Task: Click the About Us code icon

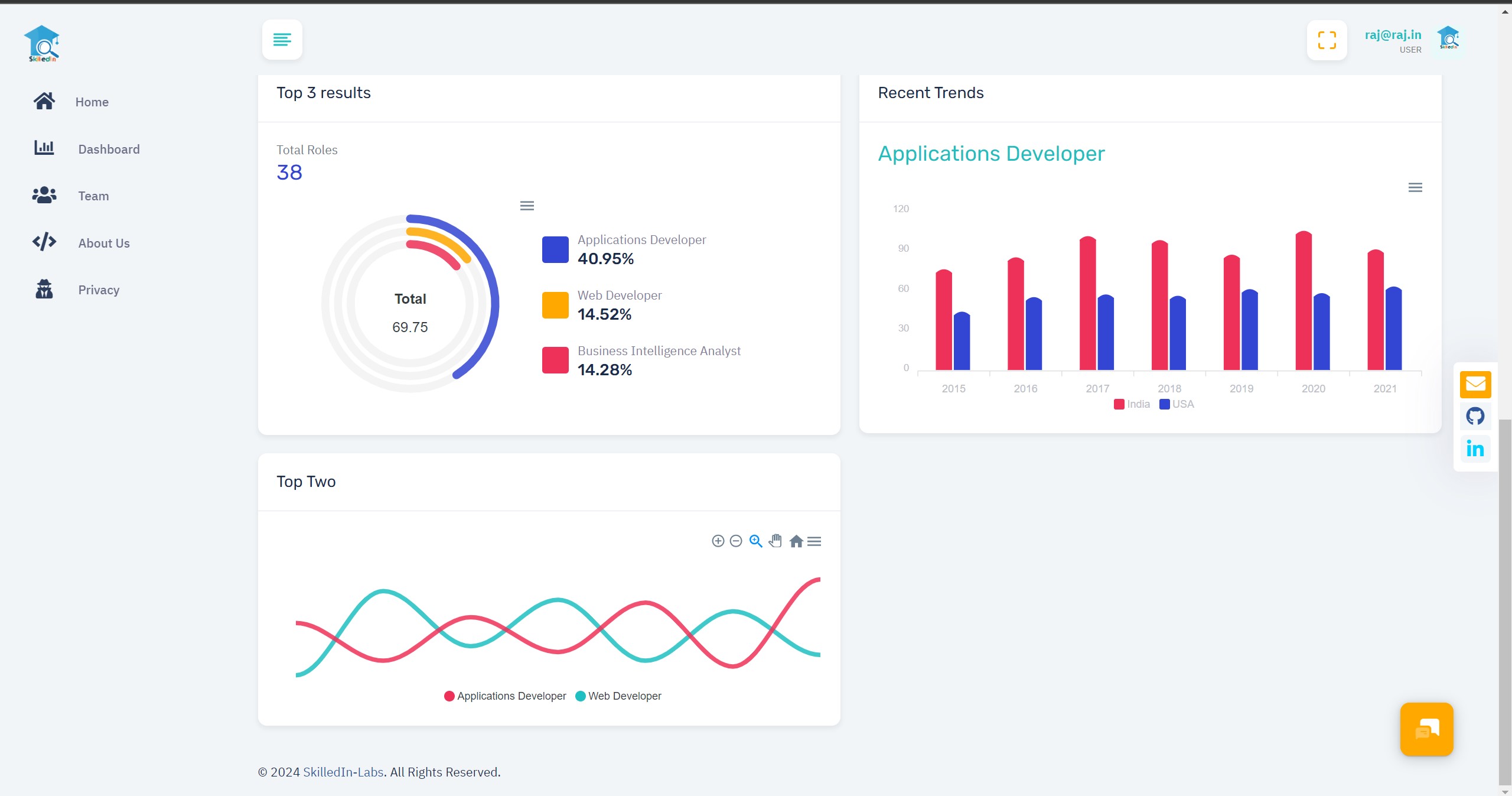Action: coord(44,242)
